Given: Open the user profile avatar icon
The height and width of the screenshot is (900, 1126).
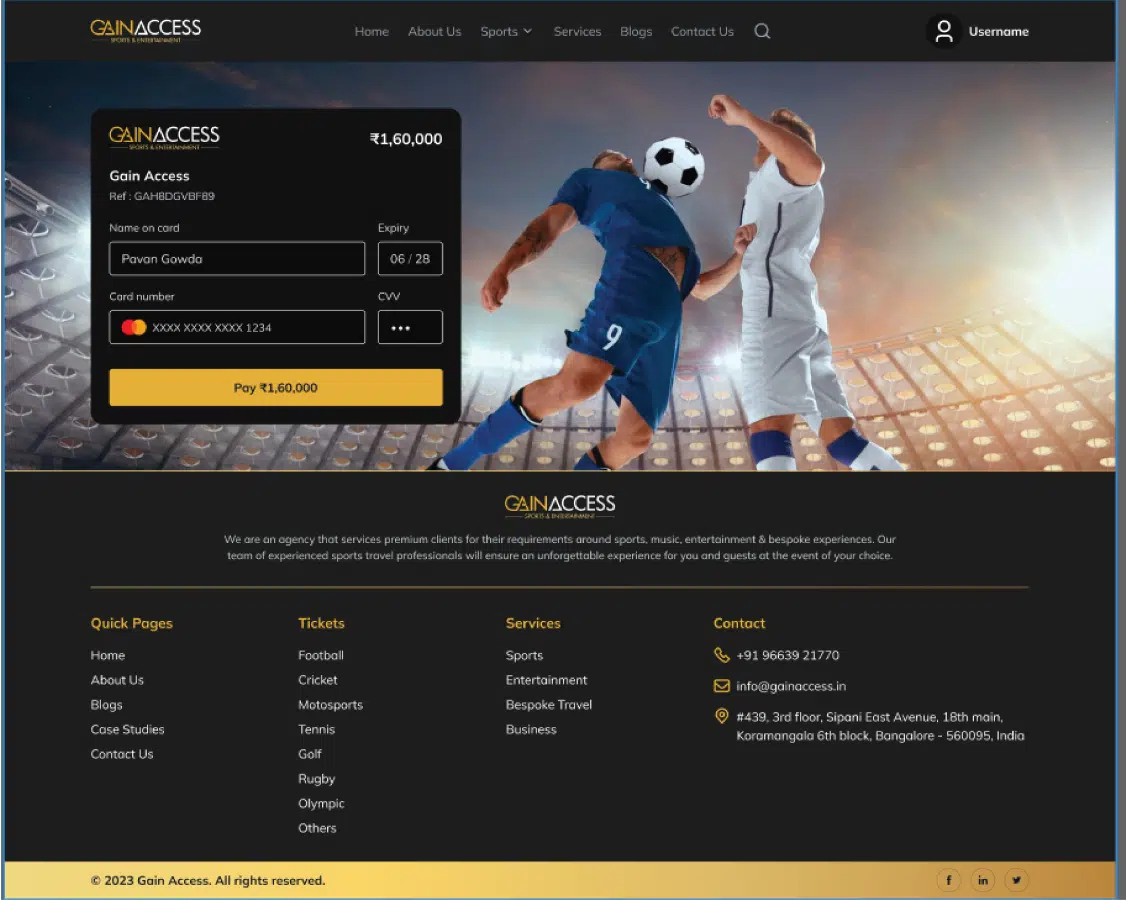Looking at the screenshot, I should [943, 32].
